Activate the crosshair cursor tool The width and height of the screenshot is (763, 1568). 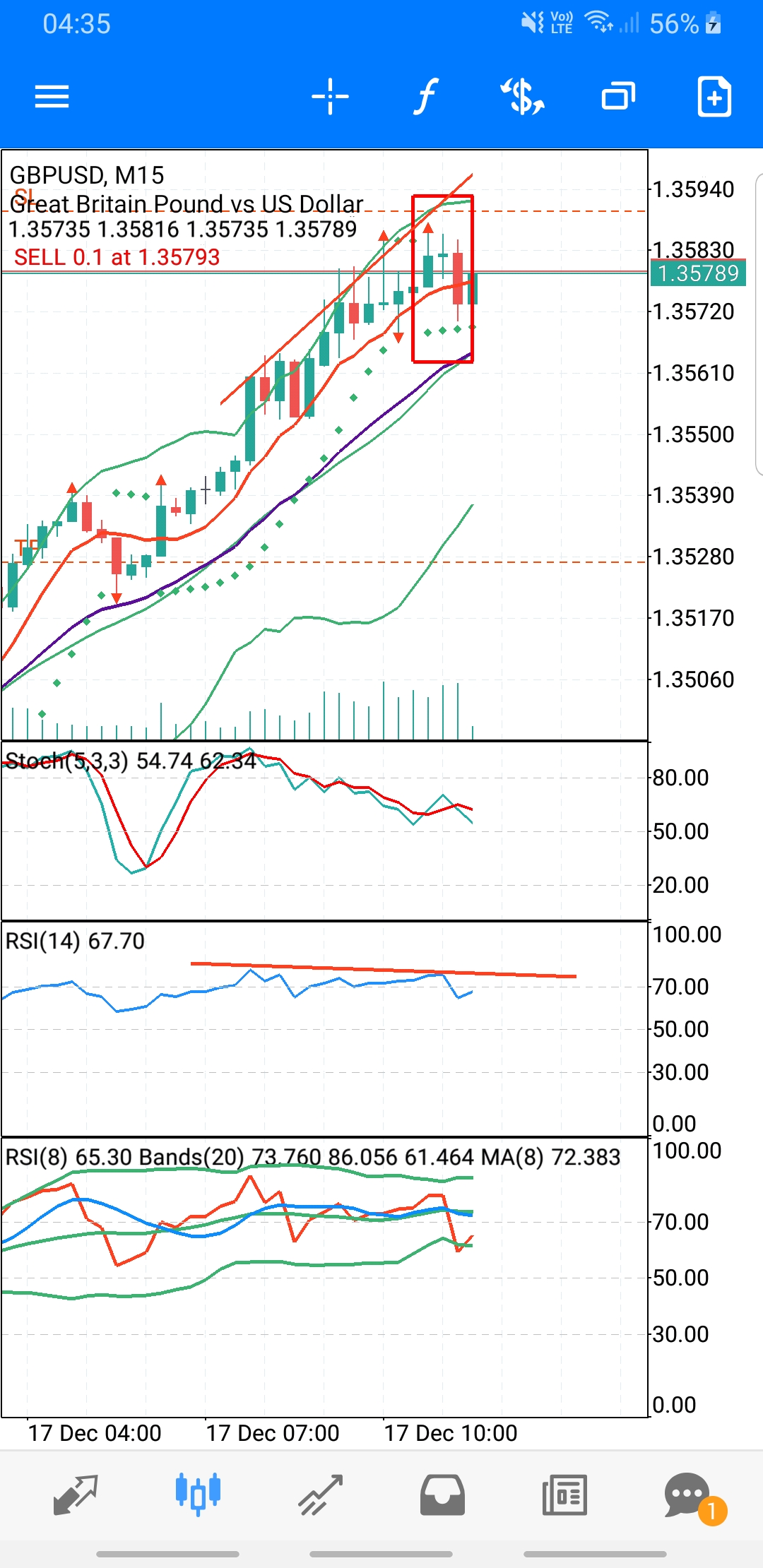(x=330, y=96)
